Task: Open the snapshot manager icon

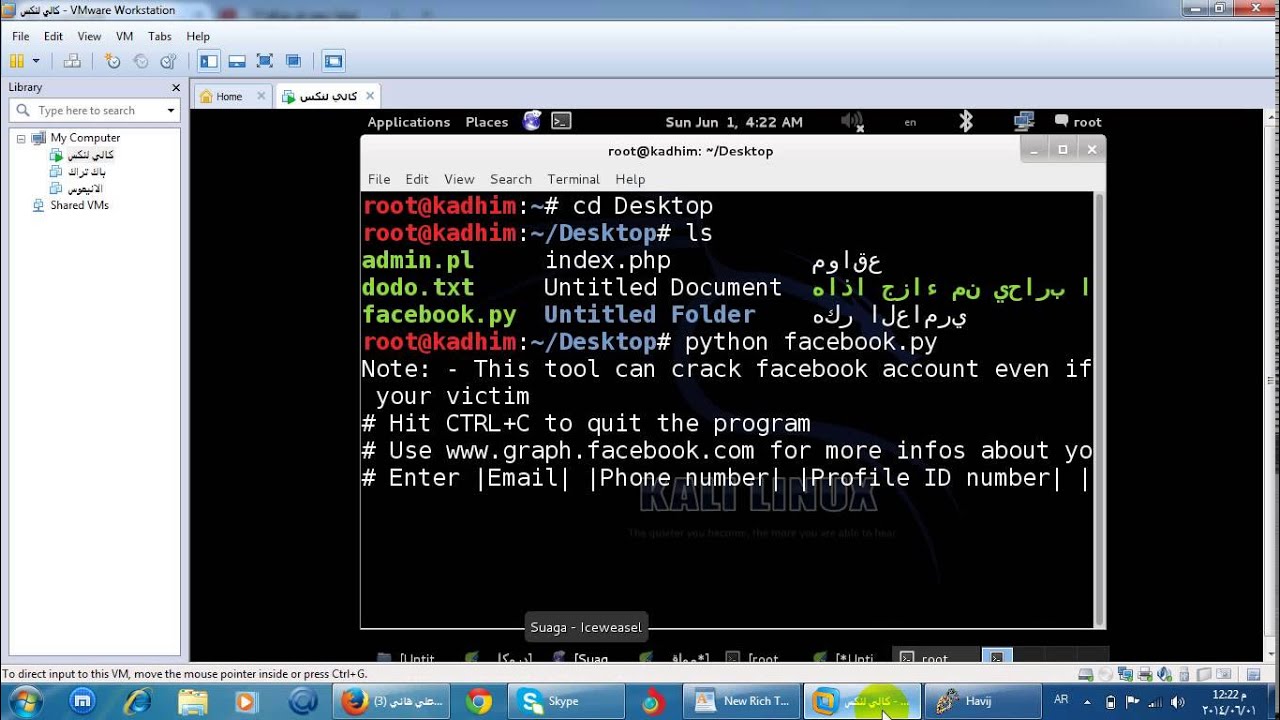Action: [x=168, y=61]
